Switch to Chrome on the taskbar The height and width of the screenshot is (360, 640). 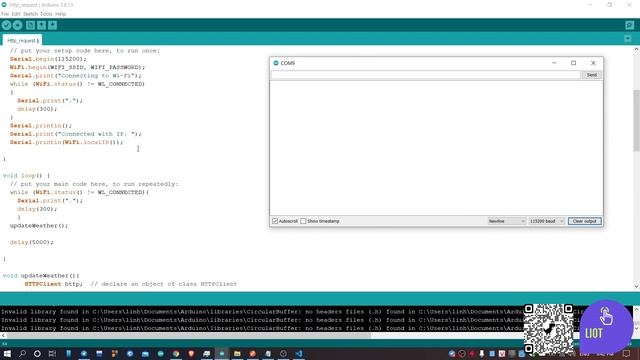176,353
